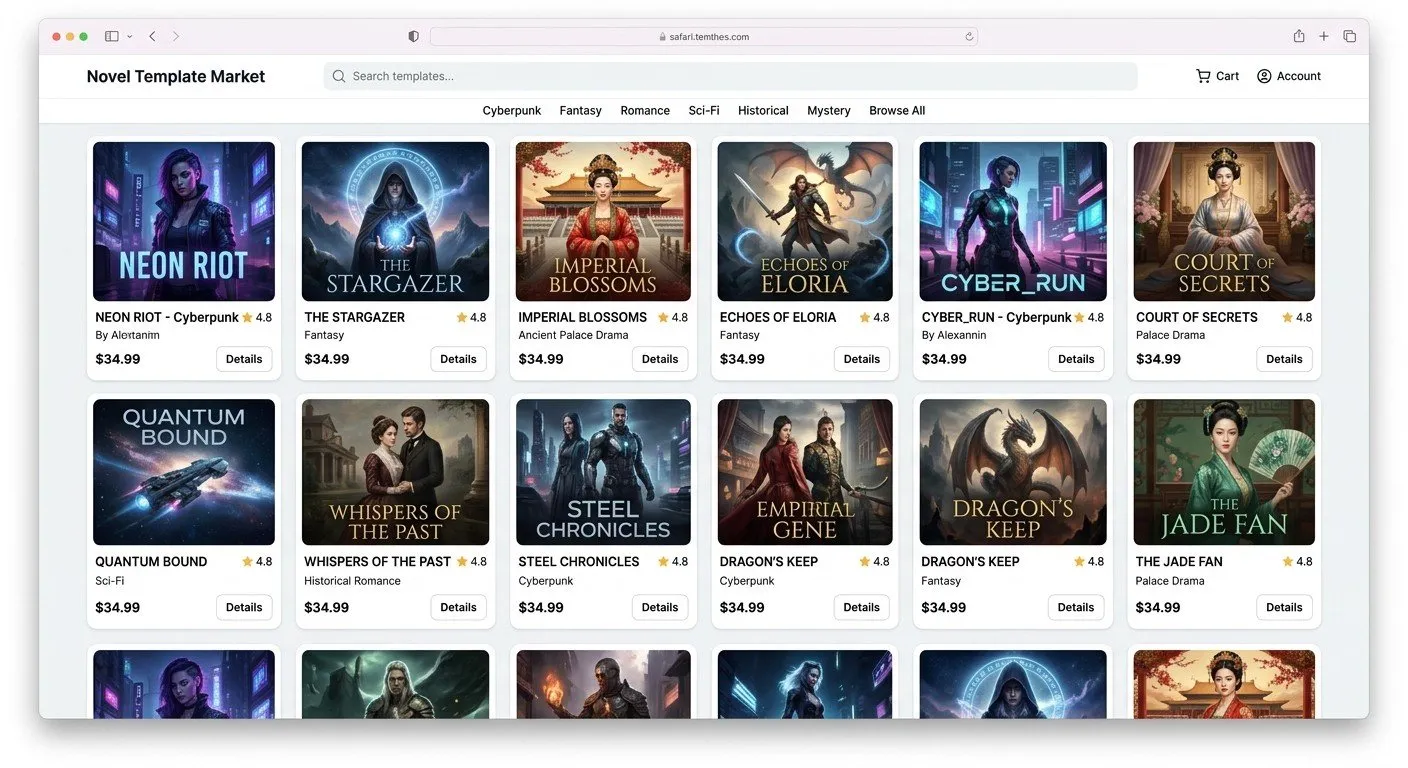View Details for COURT OF SECRETS
Screen dimensions: 1408x768
pos(1284,359)
